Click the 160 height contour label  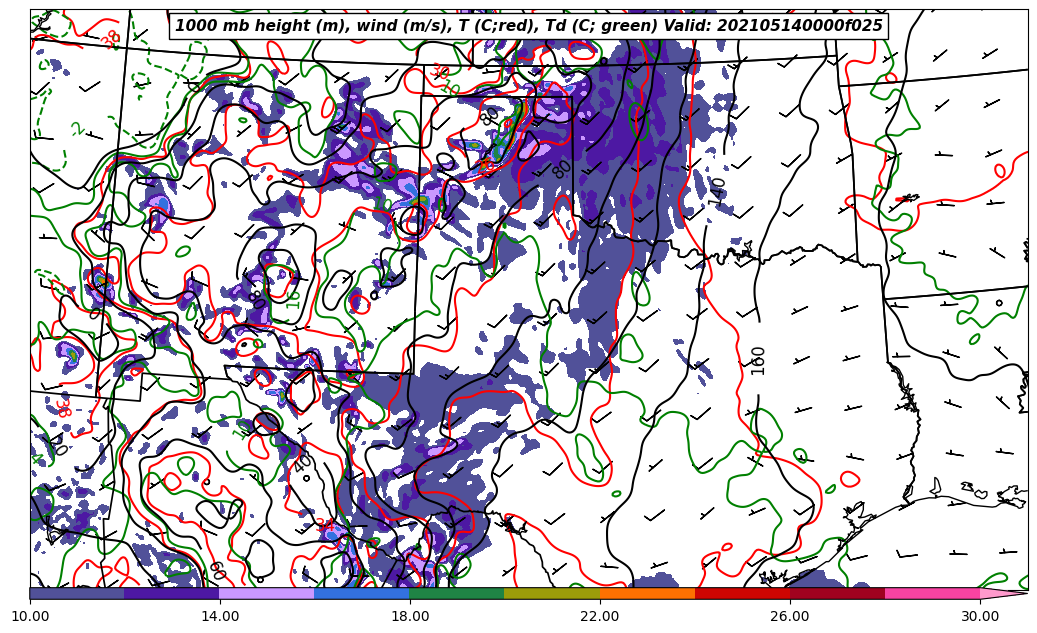click(x=758, y=360)
